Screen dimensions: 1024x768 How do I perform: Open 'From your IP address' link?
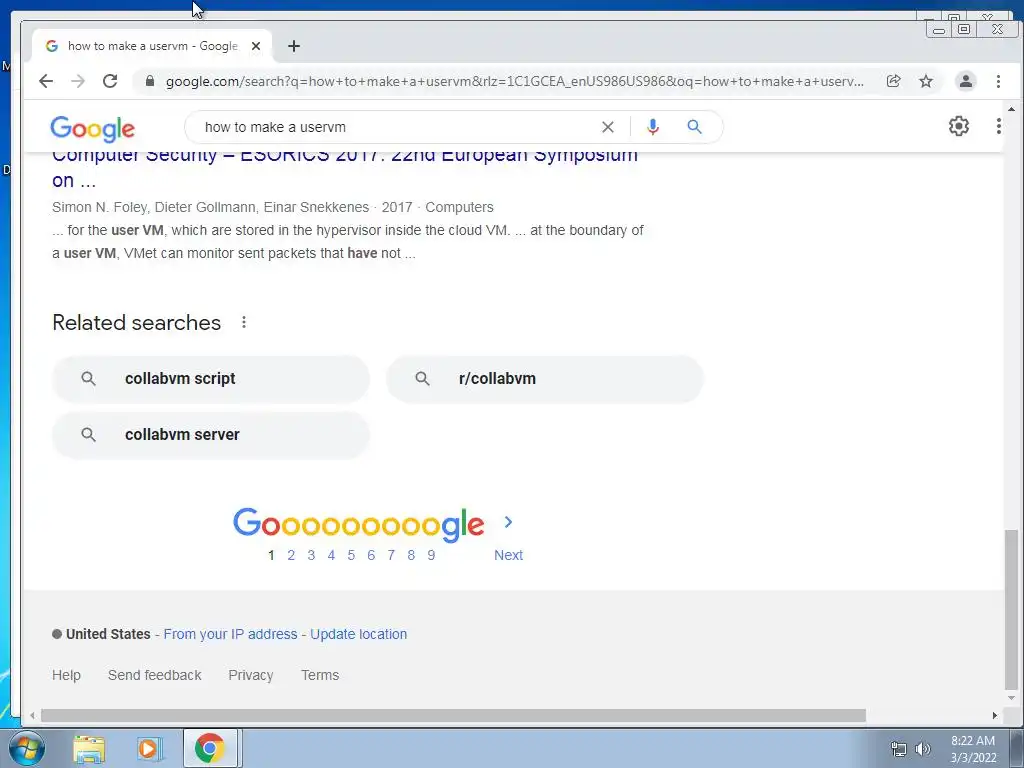click(x=230, y=634)
